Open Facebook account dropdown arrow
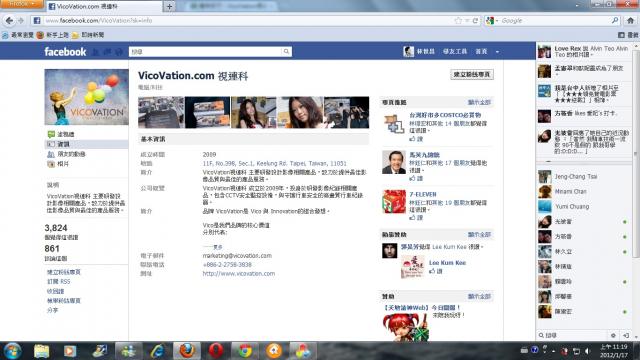Image resolution: width=640 pixels, height=360 pixels. (497, 52)
